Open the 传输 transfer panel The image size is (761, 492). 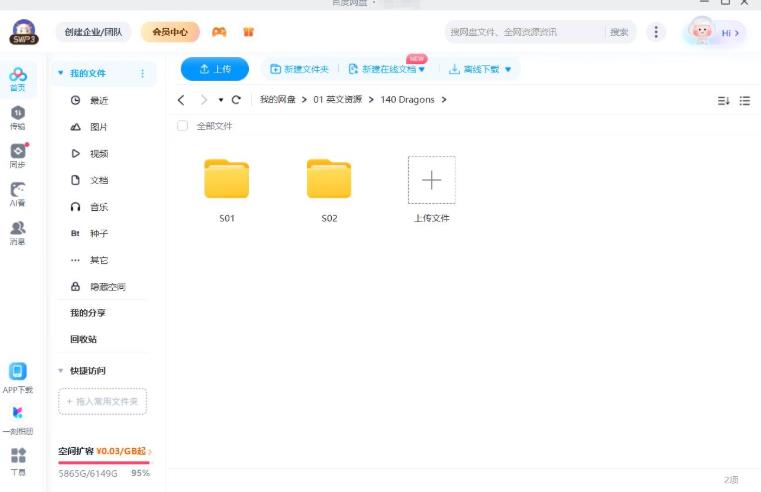click(x=18, y=118)
